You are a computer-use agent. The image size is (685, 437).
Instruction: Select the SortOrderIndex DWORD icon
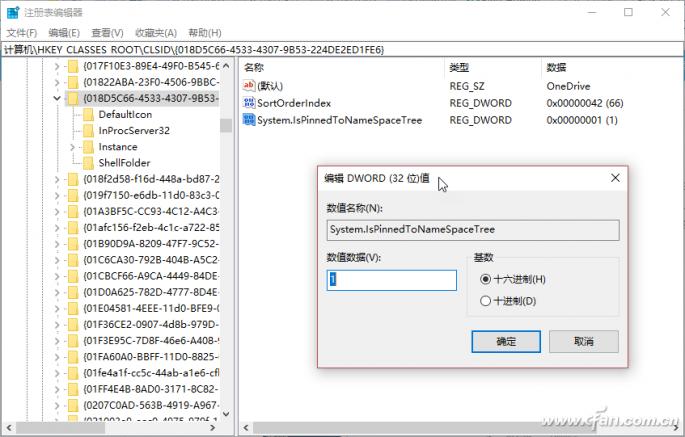click(x=249, y=103)
